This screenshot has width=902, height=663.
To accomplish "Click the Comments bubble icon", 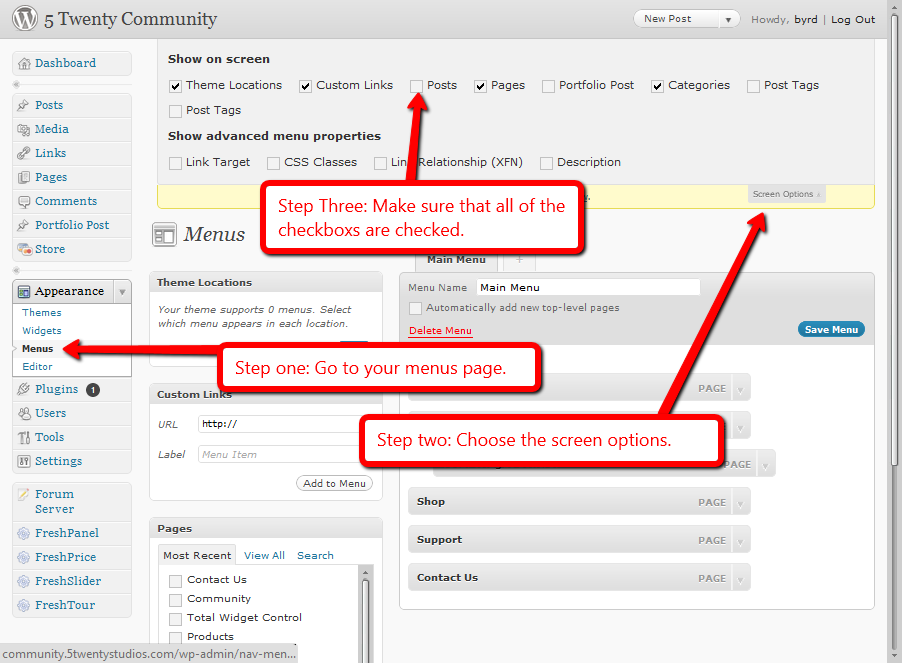I will [24, 201].
